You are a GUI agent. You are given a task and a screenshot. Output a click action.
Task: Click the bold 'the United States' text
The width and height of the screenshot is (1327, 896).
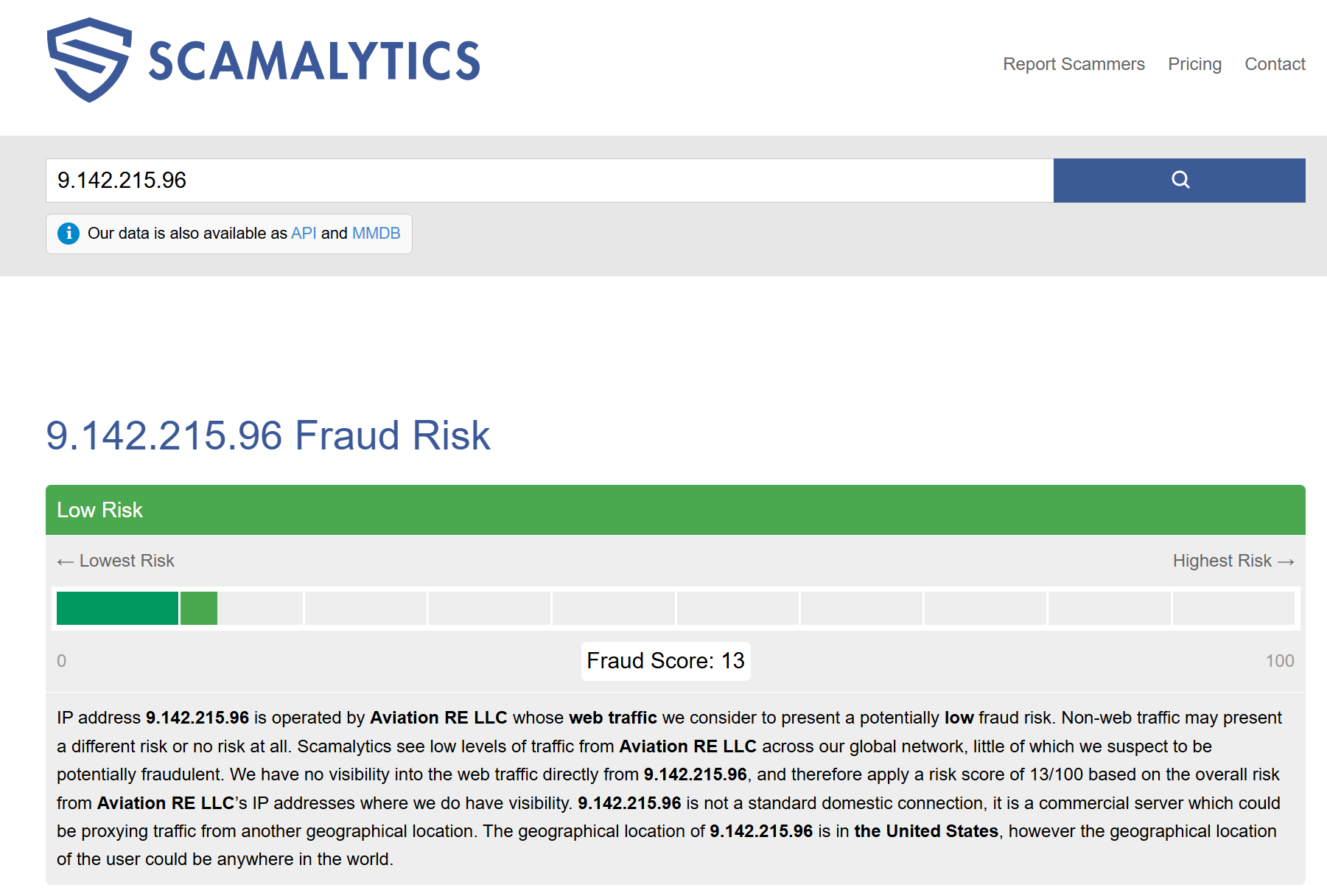pyautogui.click(x=925, y=831)
